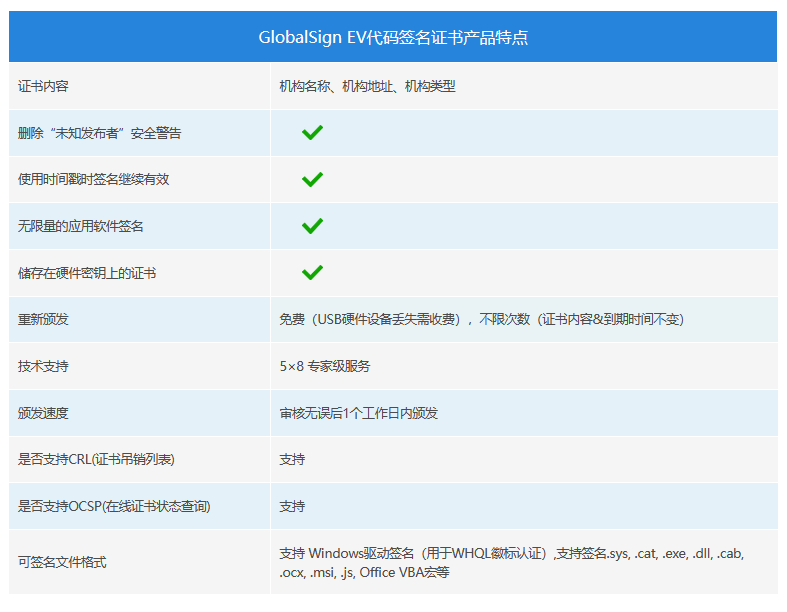Click the 可签名文件格式 row label

click(62, 562)
